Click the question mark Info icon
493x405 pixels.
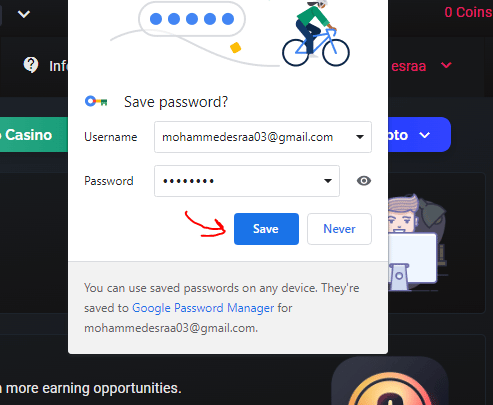[x=31, y=65]
